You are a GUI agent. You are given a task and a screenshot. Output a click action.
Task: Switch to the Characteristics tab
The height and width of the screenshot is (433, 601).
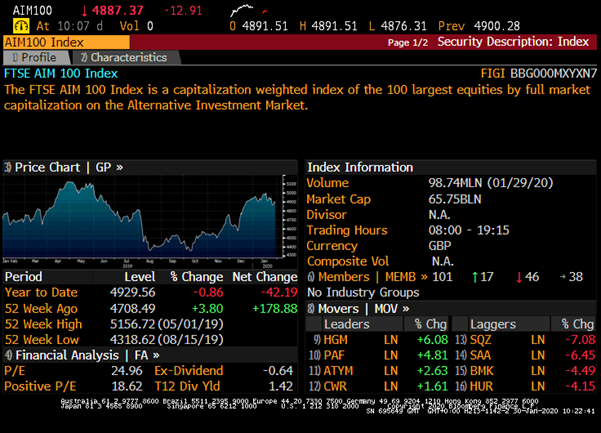tap(126, 57)
